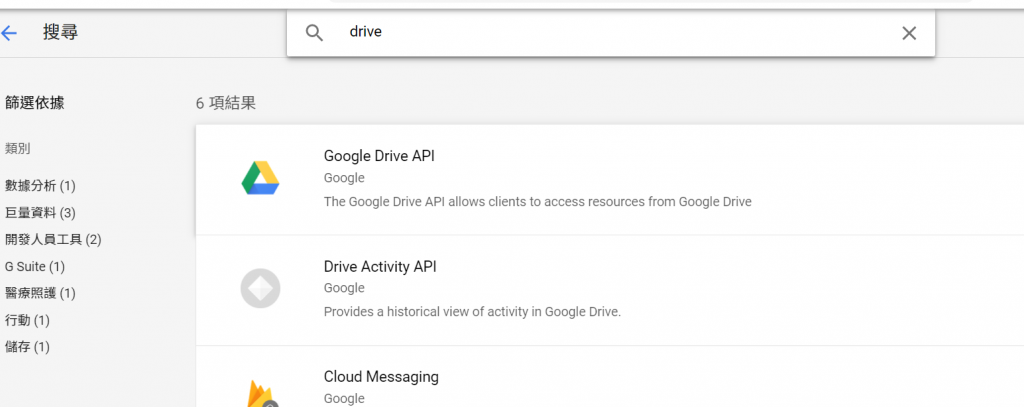
Task: Click 'Google' under Cloud Messaging
Action: (x=344, y=399)
